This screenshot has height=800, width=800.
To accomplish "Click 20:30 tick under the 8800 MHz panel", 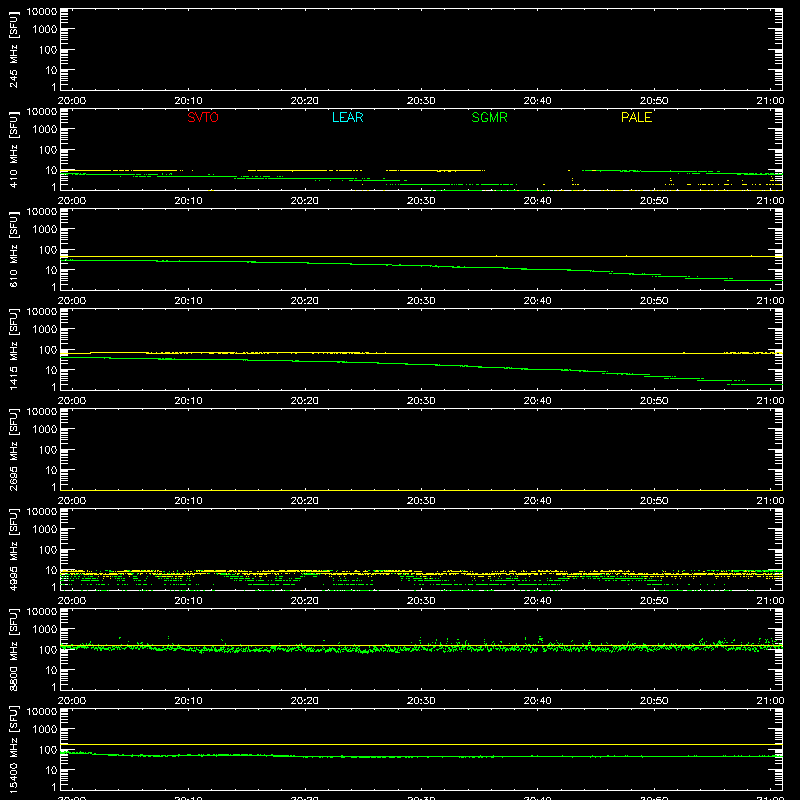I will [421, 701].
